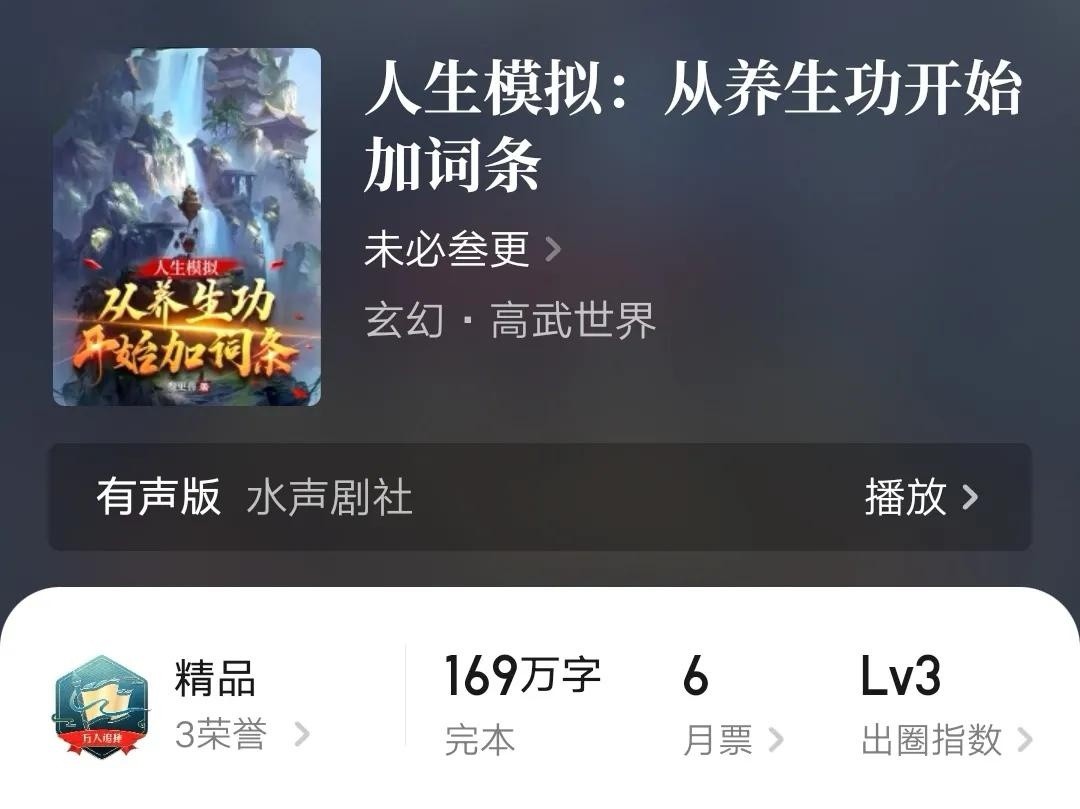The width and height of the screenshot is (1080, 809).
Task: Open the 3荣誉 honors list
Action: (220, 735)
